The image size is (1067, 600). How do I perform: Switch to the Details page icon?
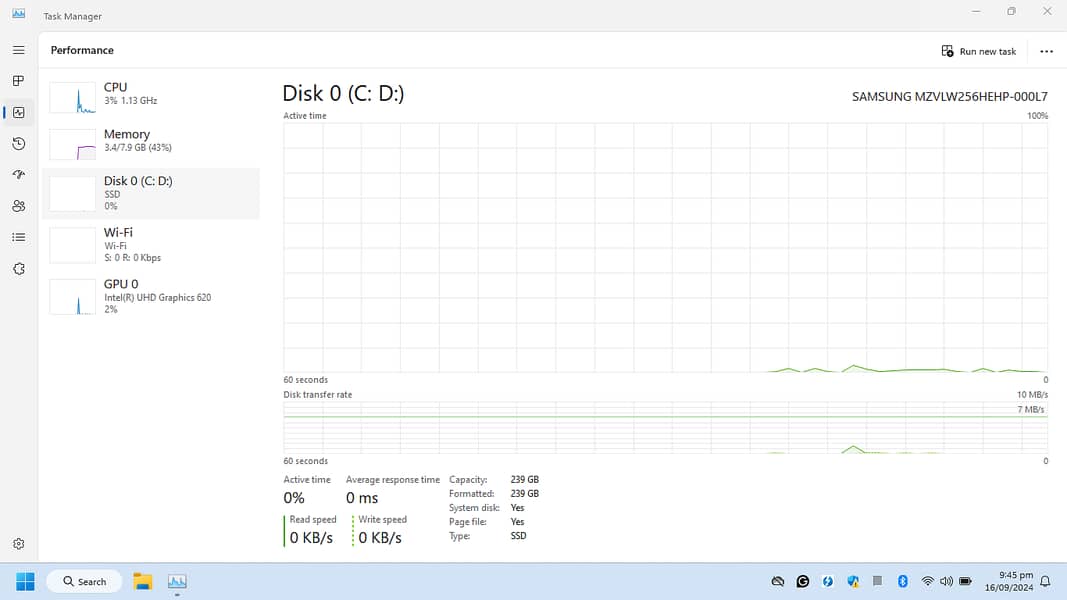pos(18,237)
